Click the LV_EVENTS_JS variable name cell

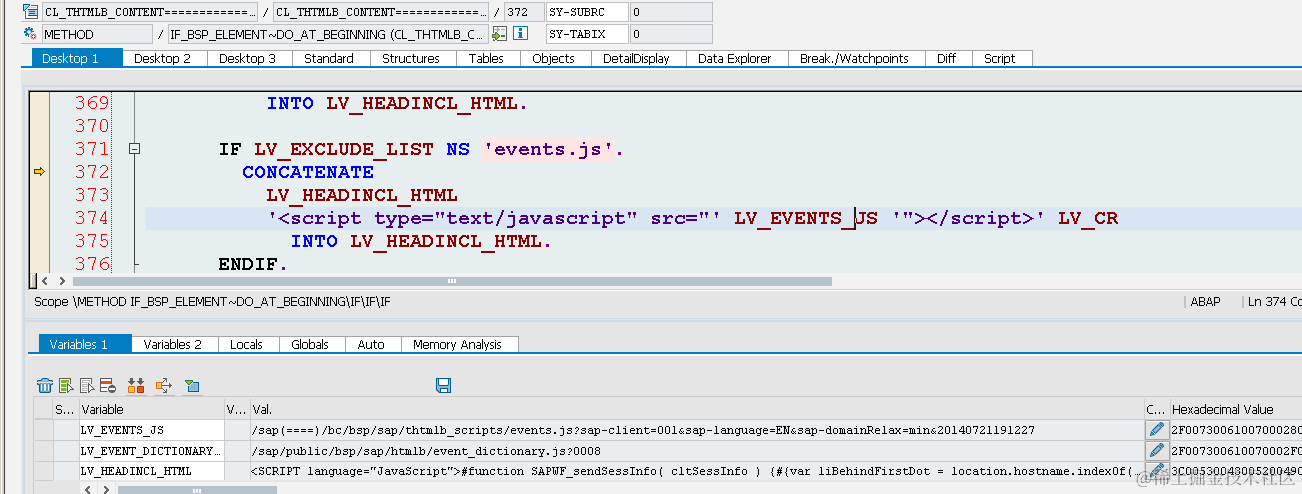tap(152, 430)
